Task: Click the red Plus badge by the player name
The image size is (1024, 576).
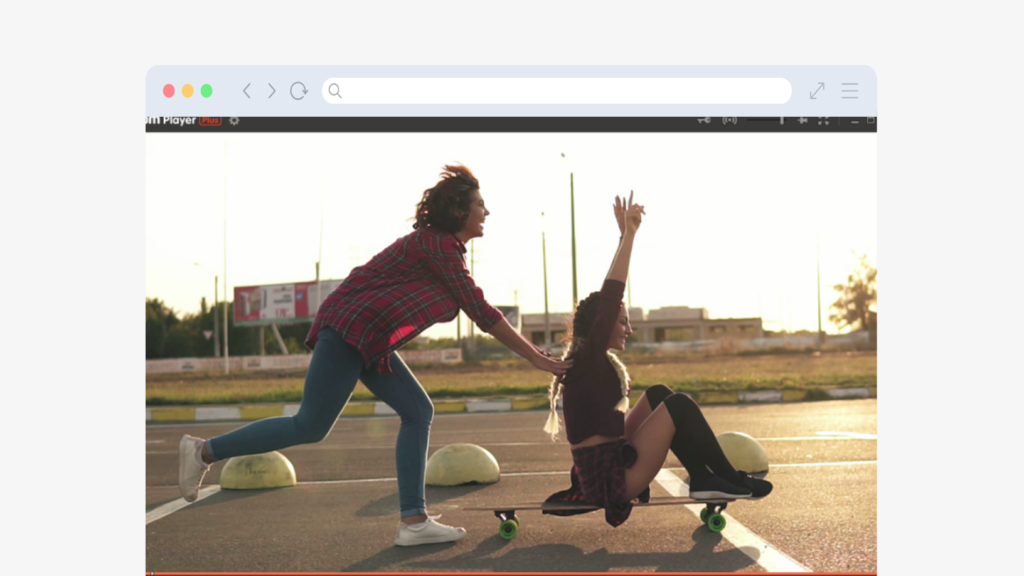Action: coord(210,120)
